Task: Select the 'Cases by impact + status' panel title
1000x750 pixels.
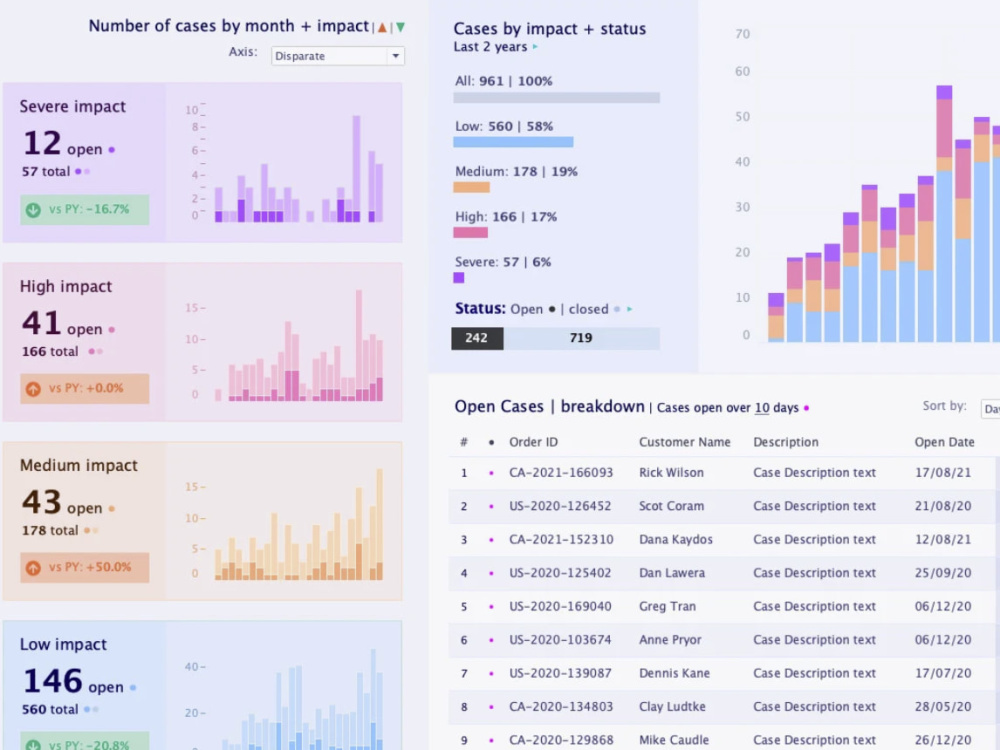Action: [550, 29]
